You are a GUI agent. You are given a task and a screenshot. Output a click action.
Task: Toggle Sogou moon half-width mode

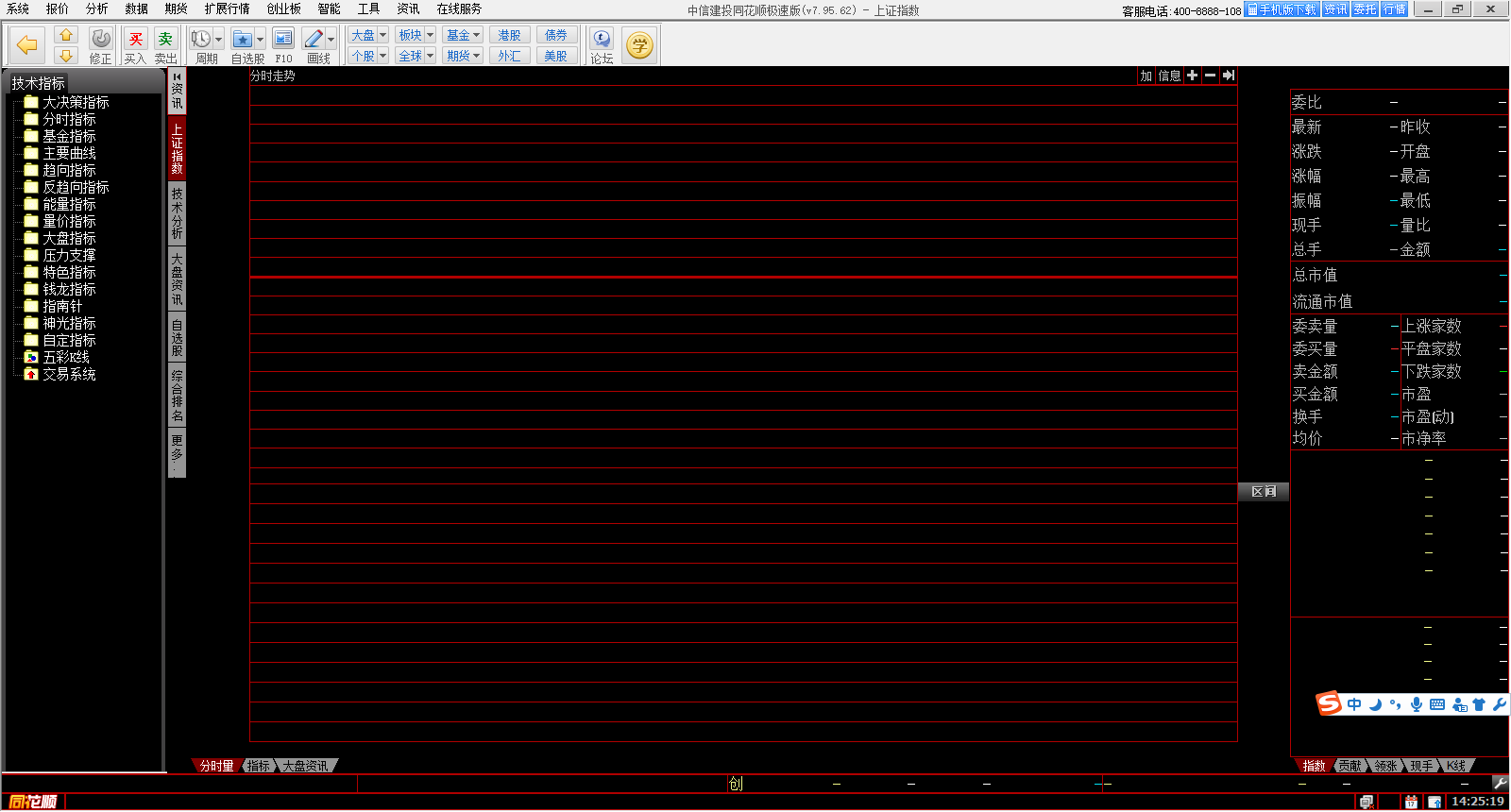pyautogui.click(x=1376, y=704)
